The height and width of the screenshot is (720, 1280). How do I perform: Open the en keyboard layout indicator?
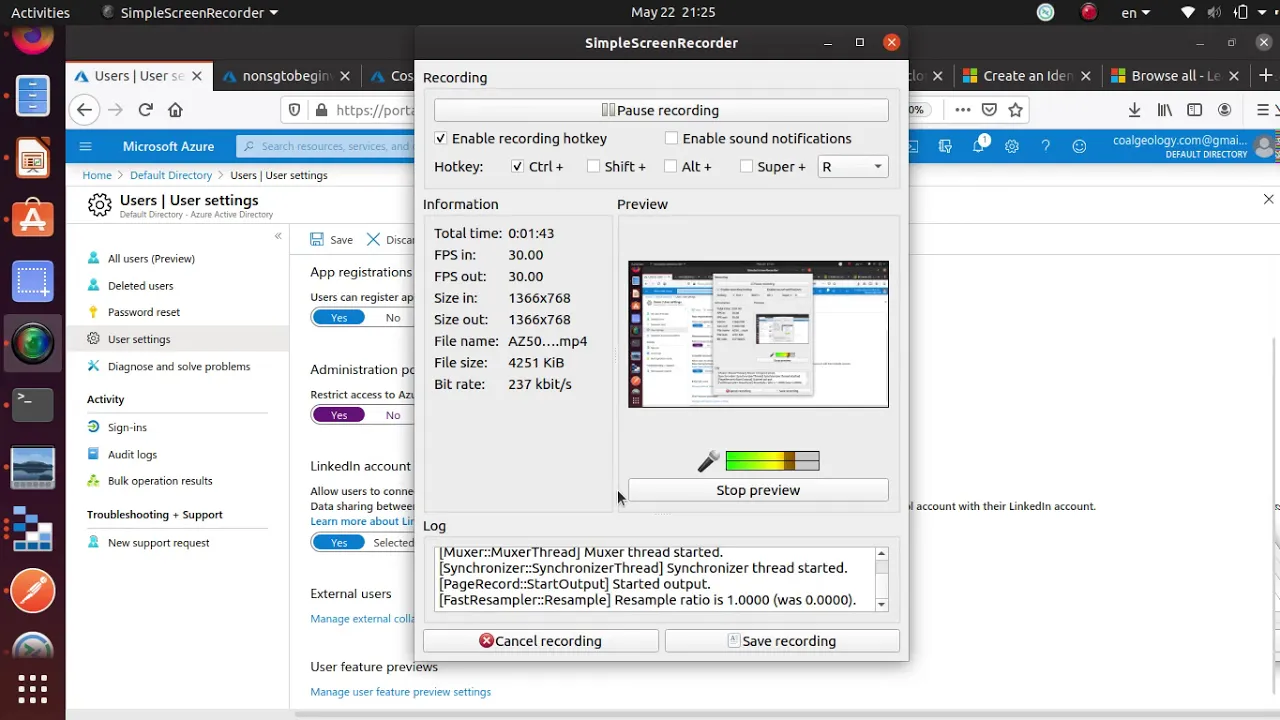[1136, 13]
